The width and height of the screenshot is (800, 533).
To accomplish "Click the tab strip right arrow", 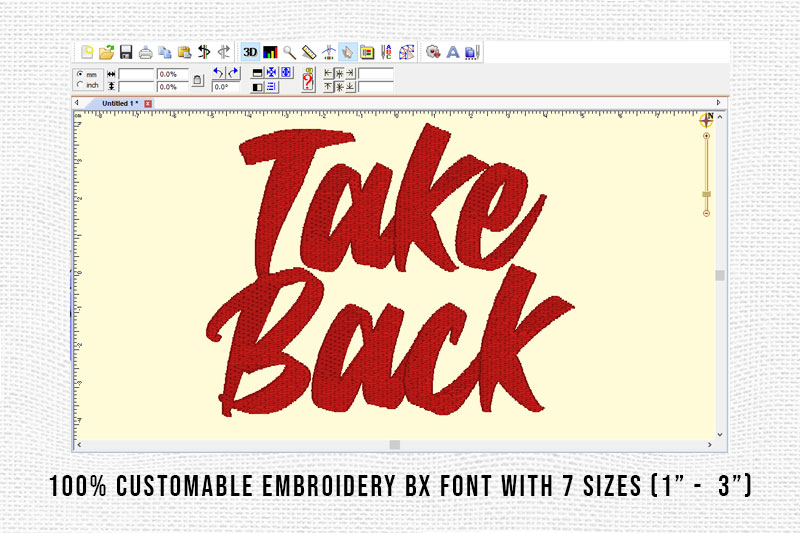I will [x=718, y=103].
